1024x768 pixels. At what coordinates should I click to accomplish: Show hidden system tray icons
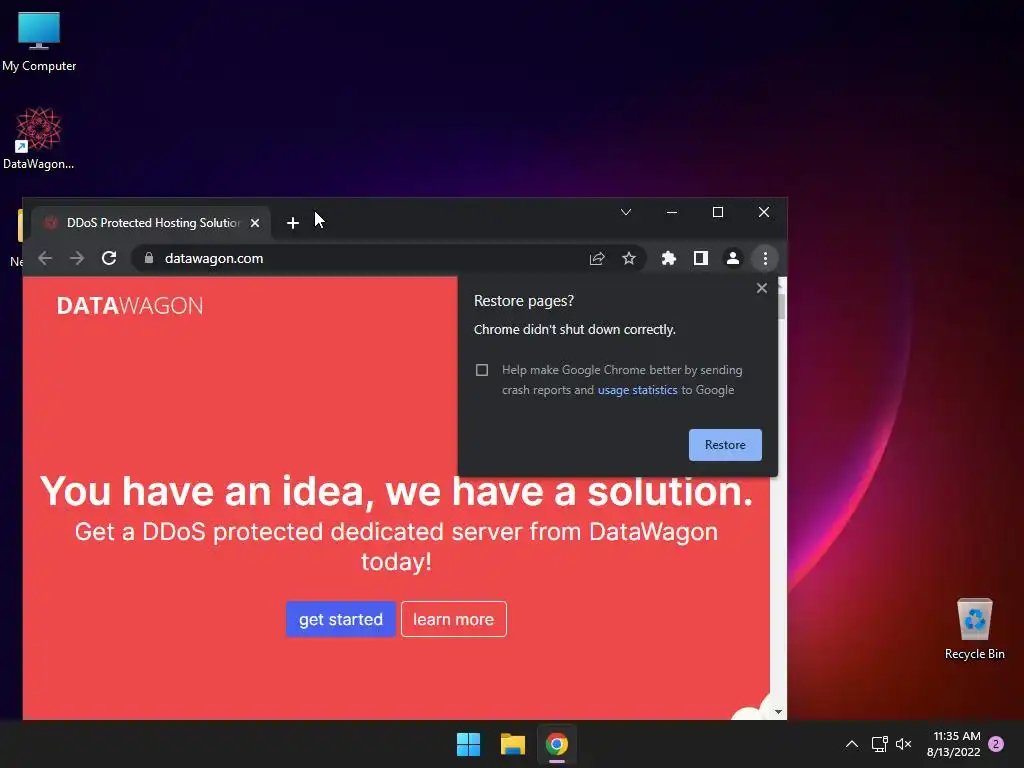pyautogui.click(x=852, y=744)
